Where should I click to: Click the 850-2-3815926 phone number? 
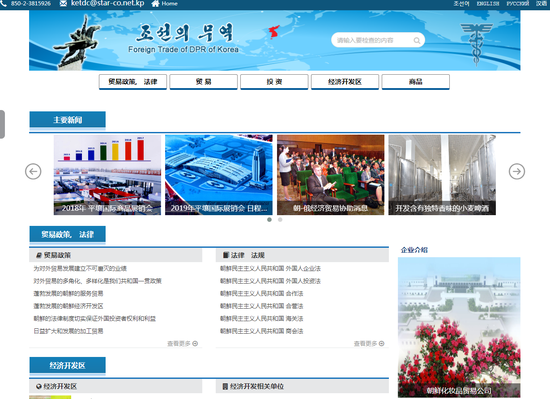31,4
